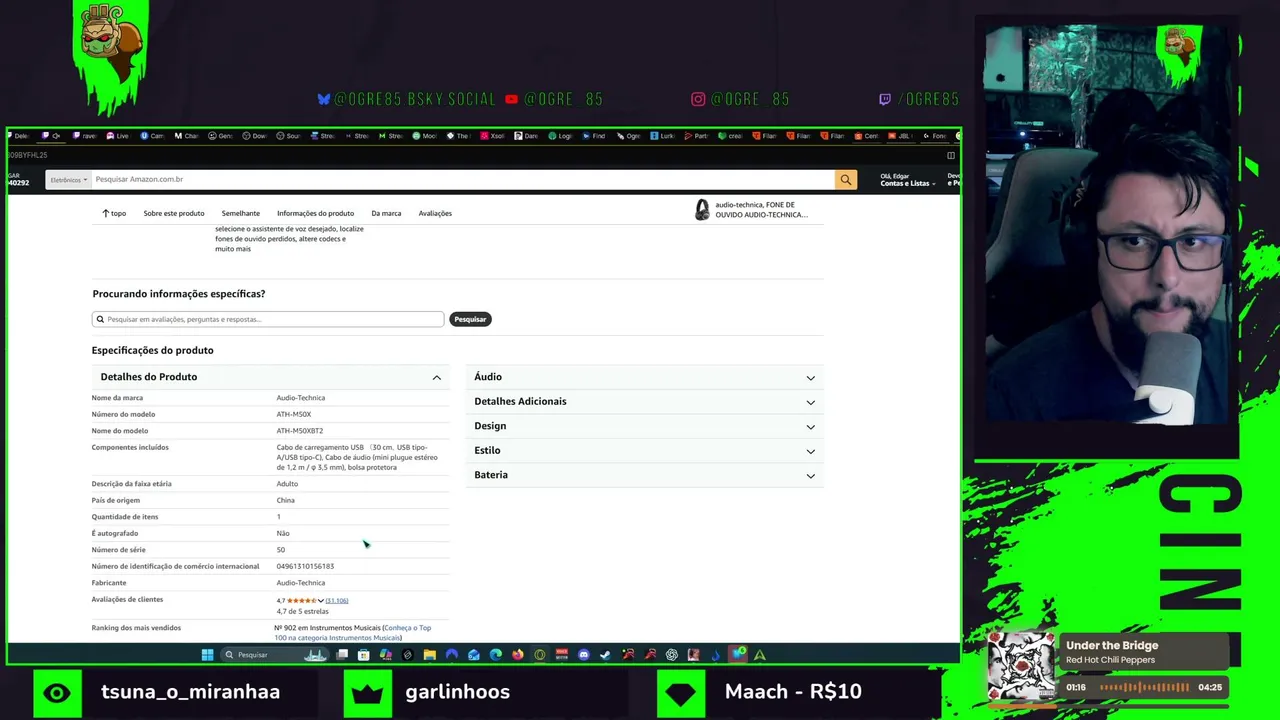1280x720 pixels.
Task: Click the Bluesky butterfly icon in the overlay
Action: click(324, 99)
